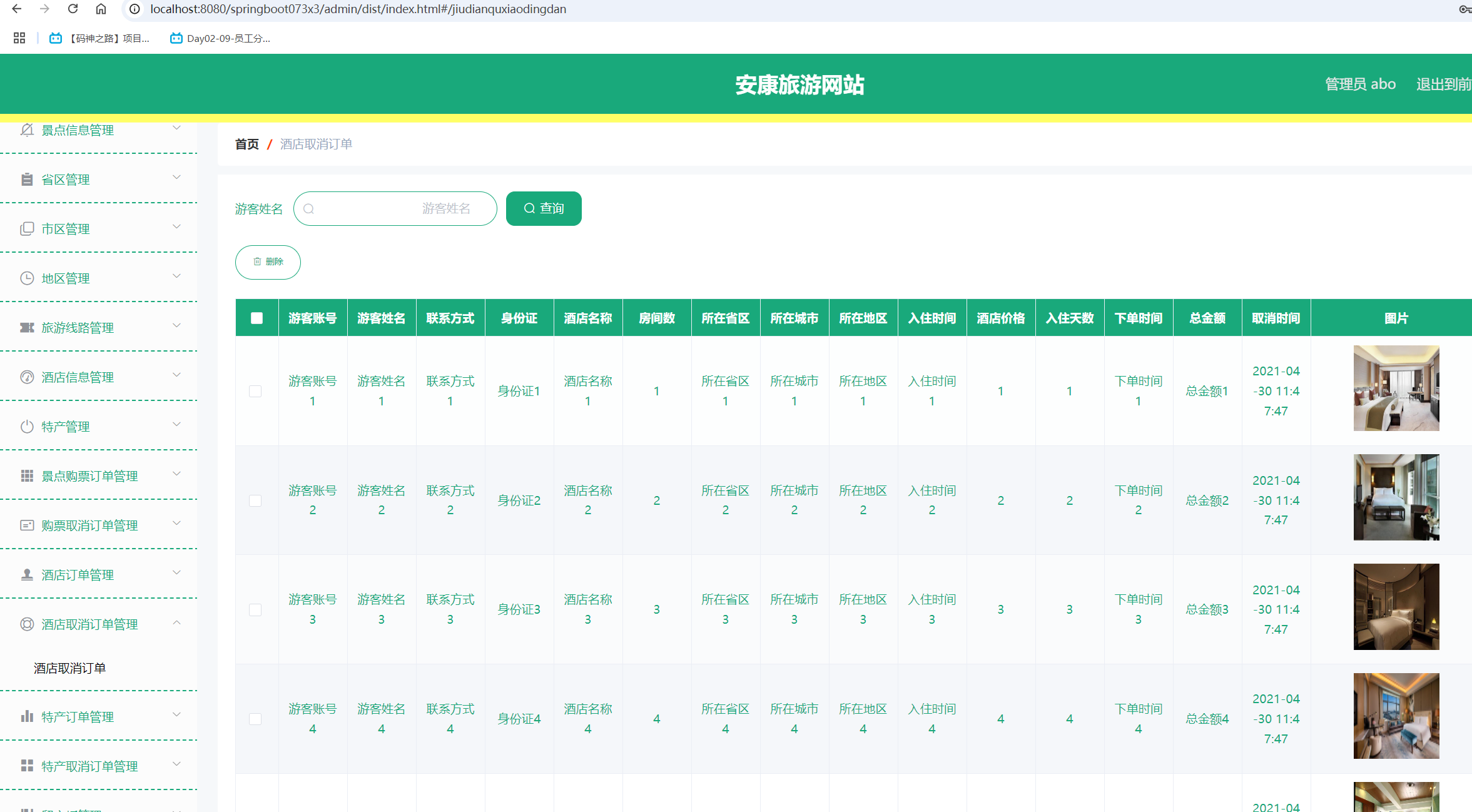
Task: Click the site info icon in address bar
Action: (135, 9)
